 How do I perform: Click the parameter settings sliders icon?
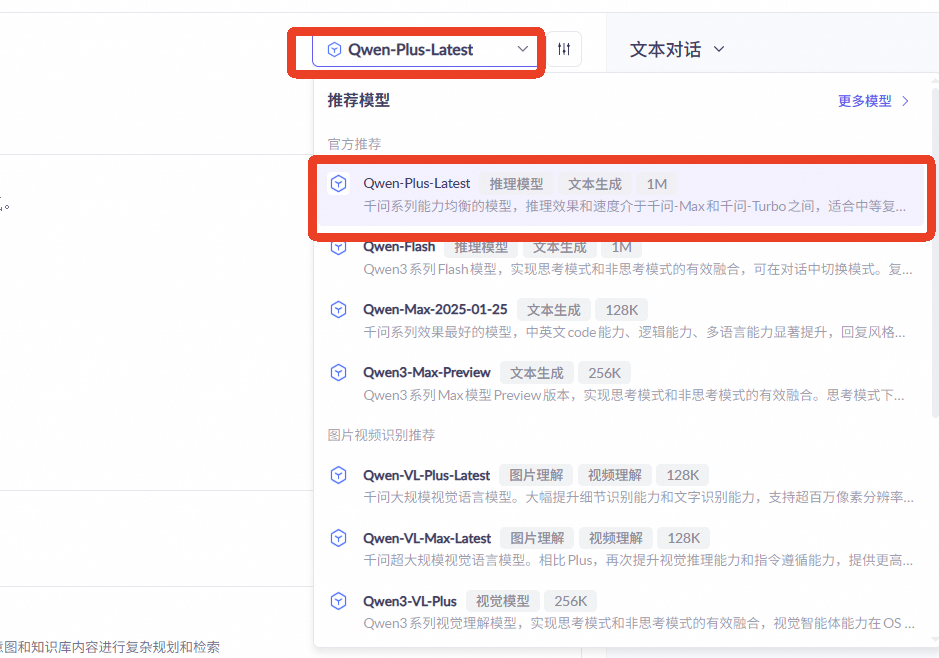pos(564,49)
